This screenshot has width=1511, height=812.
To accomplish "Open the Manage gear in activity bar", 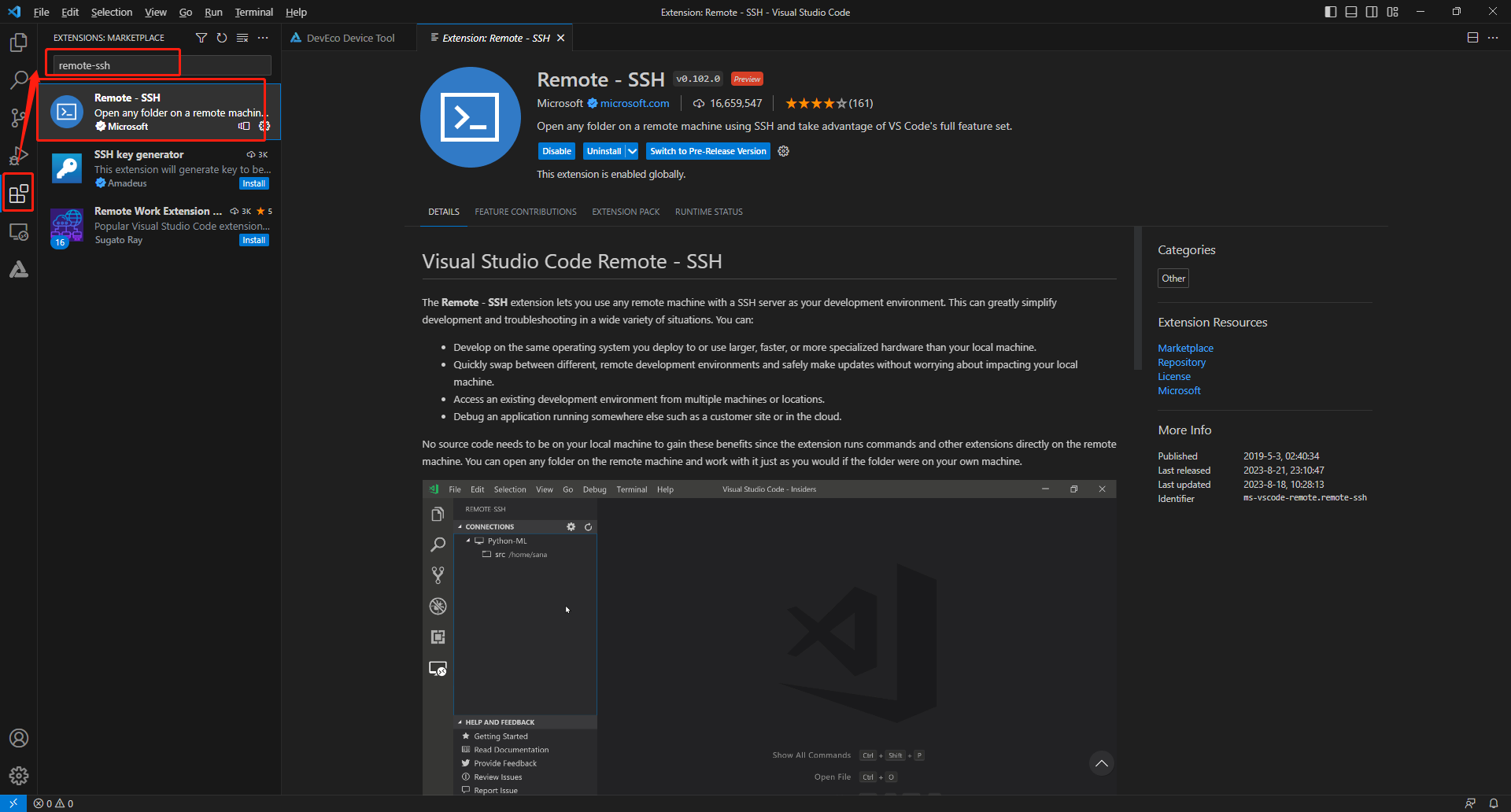I will tap(19, 776).
